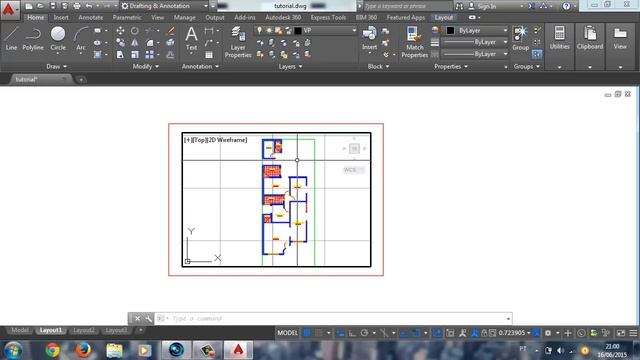This screenshot has width=640, height=360.
Task: Select the Scale tool
Action: [x=135, y=54]
